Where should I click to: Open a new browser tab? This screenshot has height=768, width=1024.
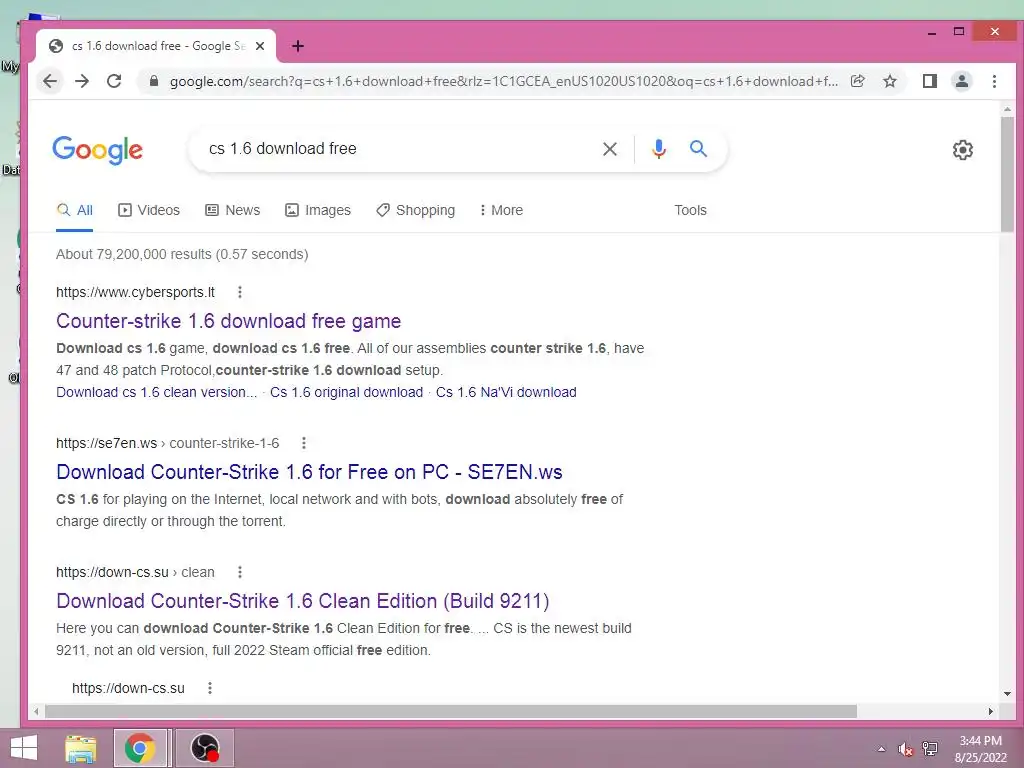[x=298, y=46]
